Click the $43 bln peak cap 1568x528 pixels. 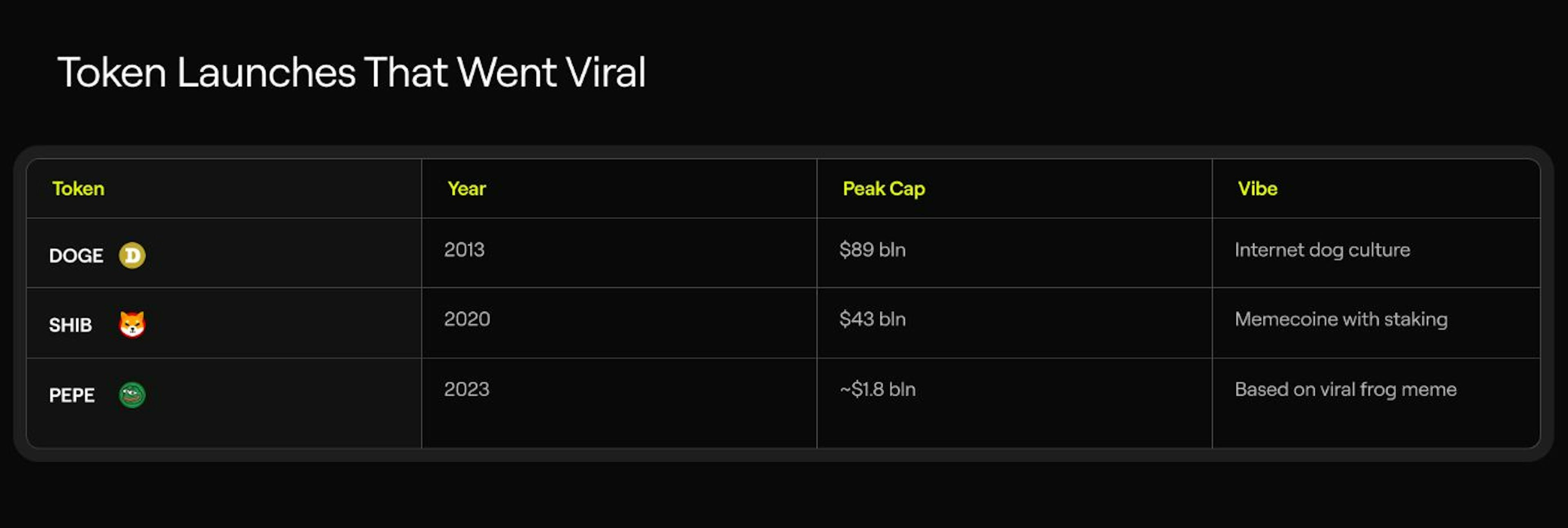(872, 319)
